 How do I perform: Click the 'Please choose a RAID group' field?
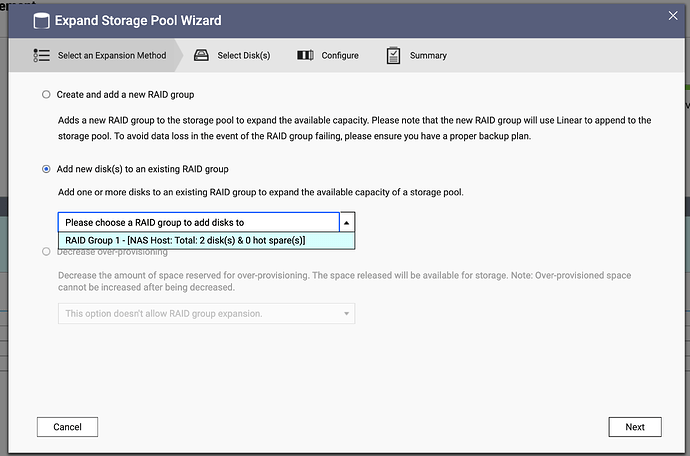(x=198, y=222)
